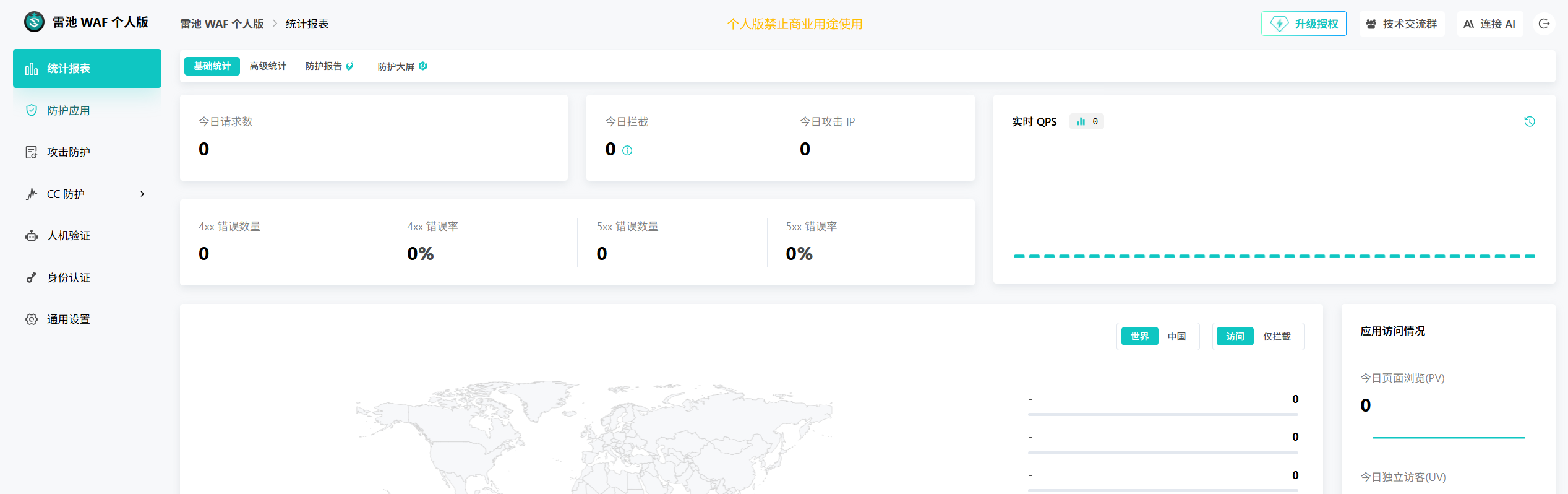This screenshot has height=494, width=1568.
Task: Switch to the 高级统计 tab
Action: tap(268, 66)
